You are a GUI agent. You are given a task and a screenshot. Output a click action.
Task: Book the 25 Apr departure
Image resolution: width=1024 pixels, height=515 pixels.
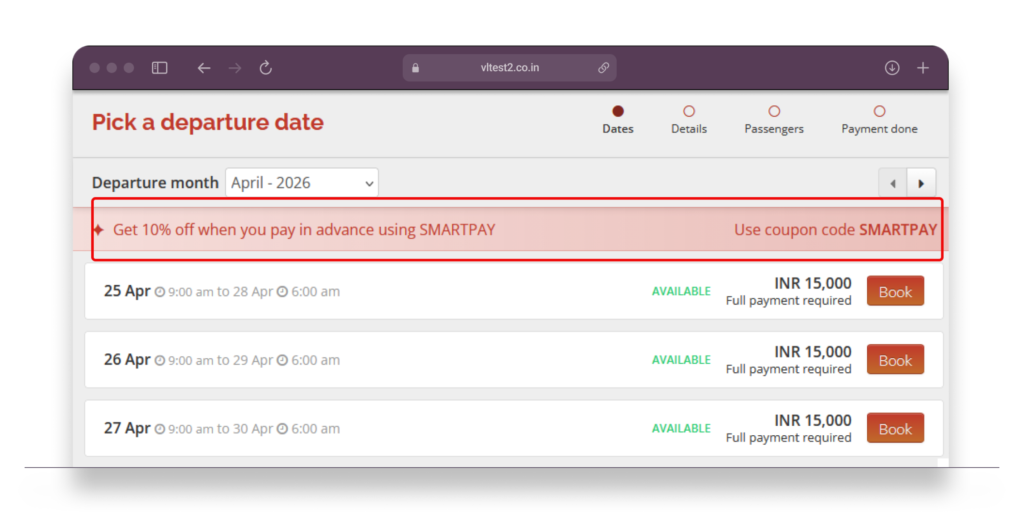pos(895,291)
